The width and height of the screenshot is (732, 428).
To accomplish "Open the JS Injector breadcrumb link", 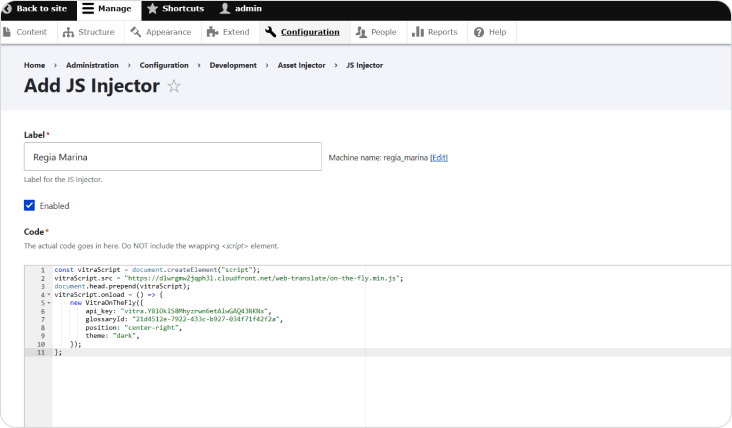I will tap(365, 65).
